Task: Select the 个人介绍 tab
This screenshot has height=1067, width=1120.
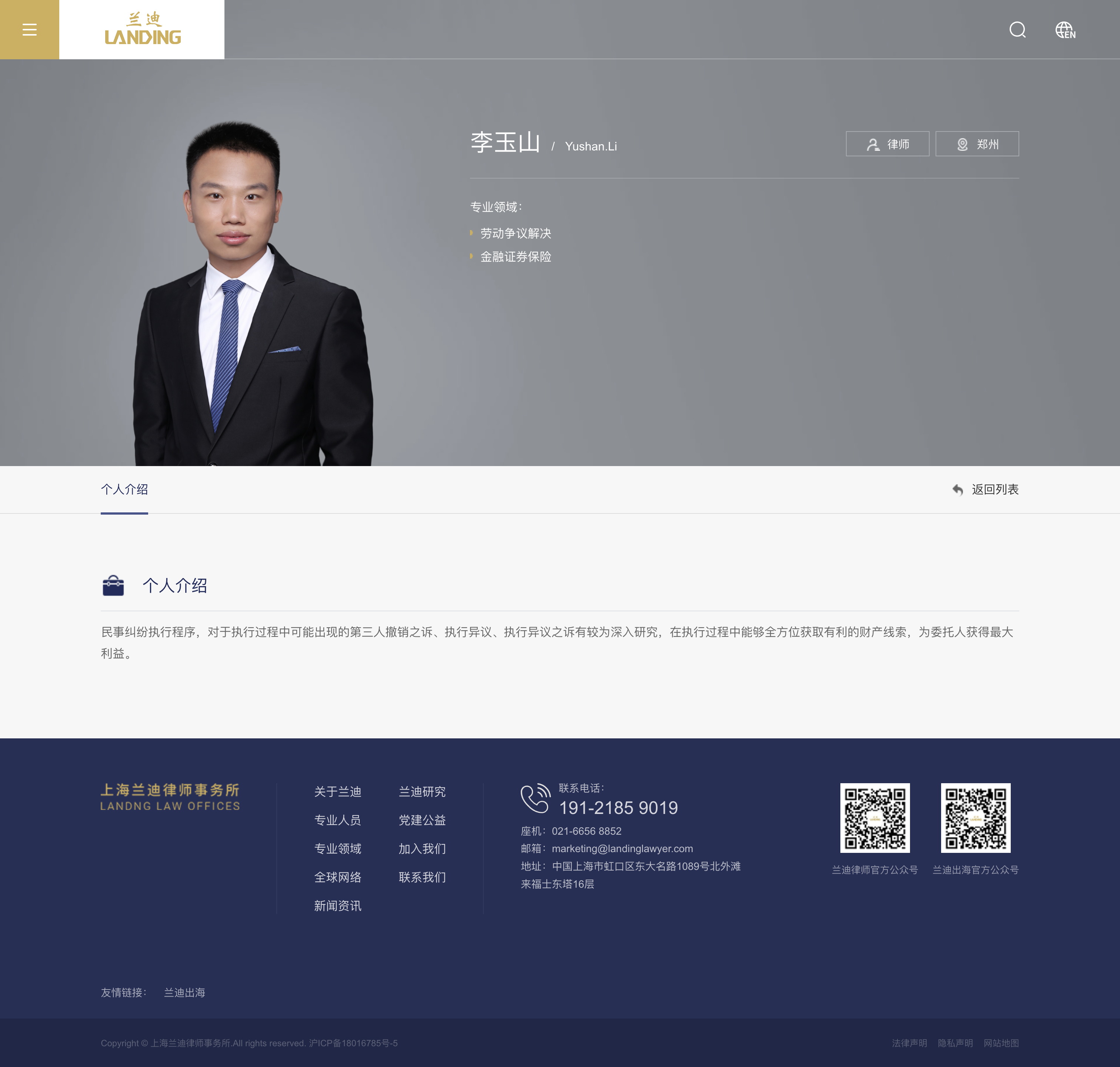Action: pyautogui.click(x=124, y=490)
